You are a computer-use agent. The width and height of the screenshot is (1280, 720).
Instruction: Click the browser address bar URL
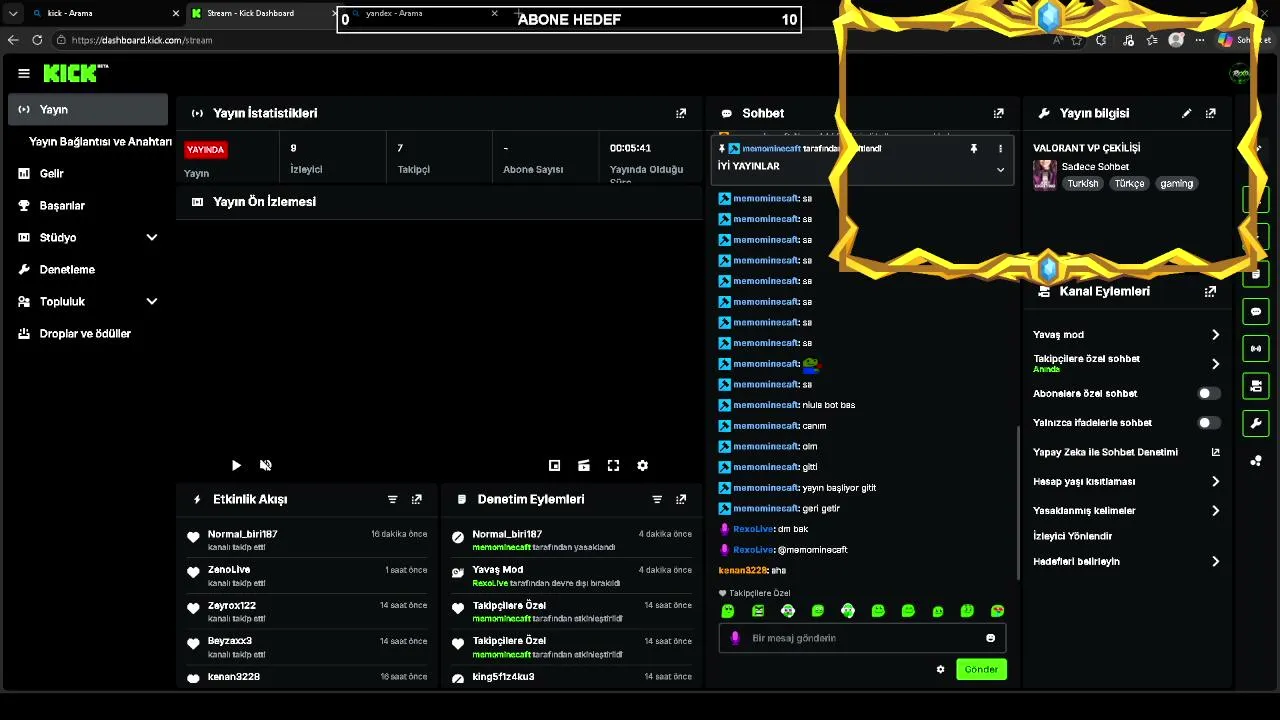click(x=142, y=40)
